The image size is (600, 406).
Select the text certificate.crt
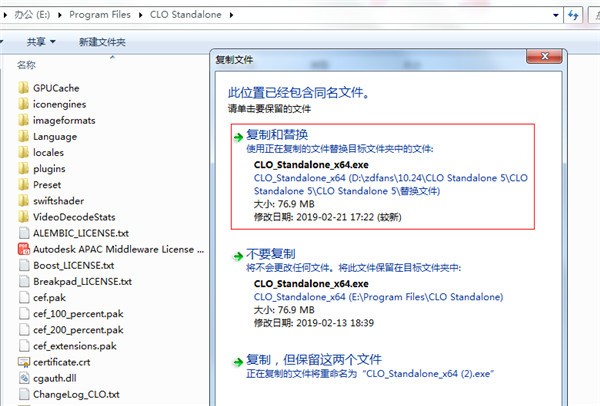[62, 362]
